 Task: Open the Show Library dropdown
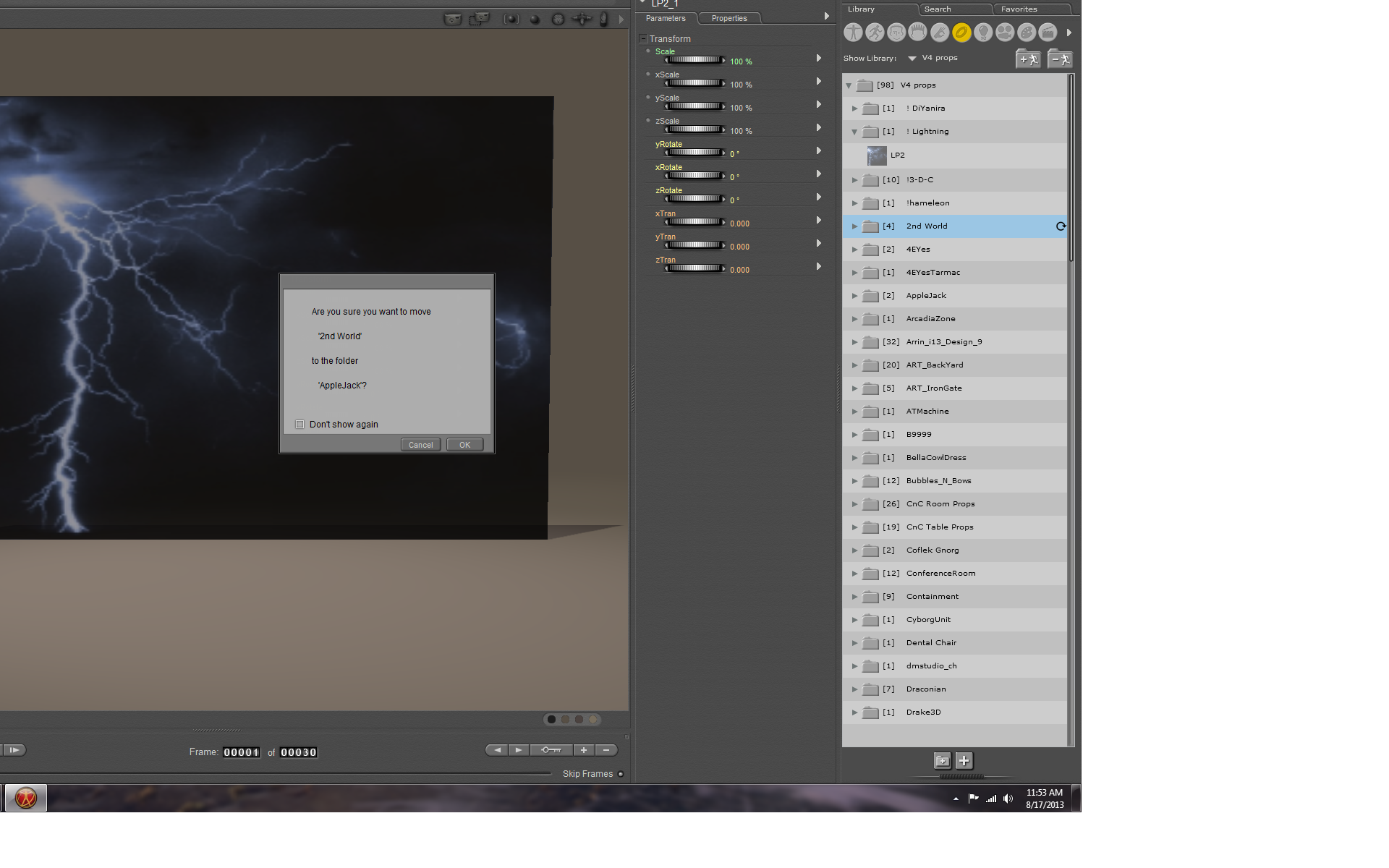912,59
